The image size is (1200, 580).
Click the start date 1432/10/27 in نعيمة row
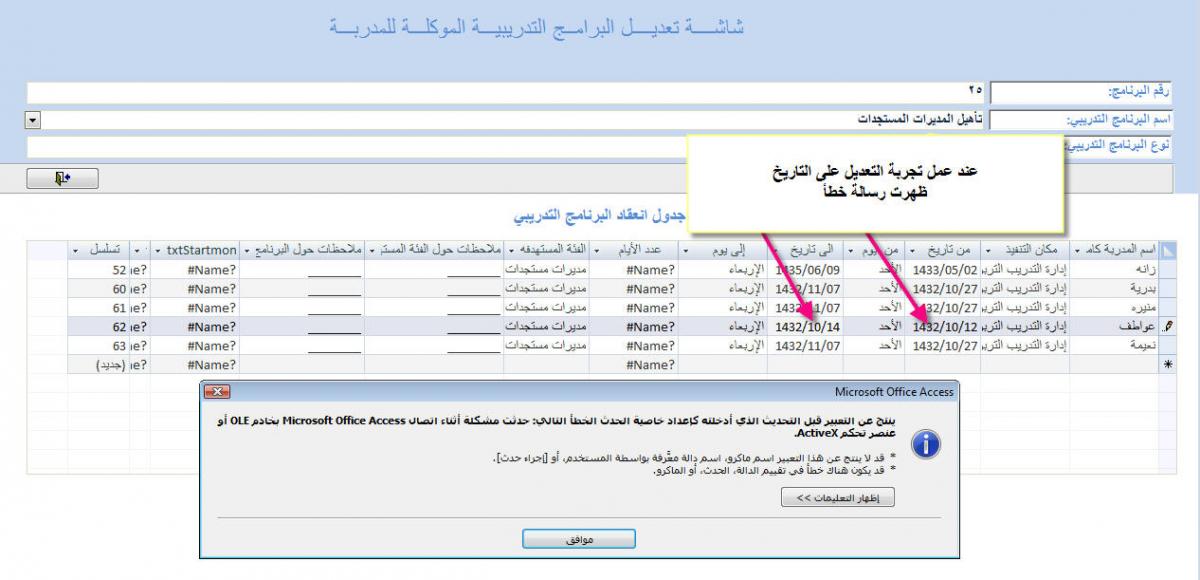click(945, 345)
